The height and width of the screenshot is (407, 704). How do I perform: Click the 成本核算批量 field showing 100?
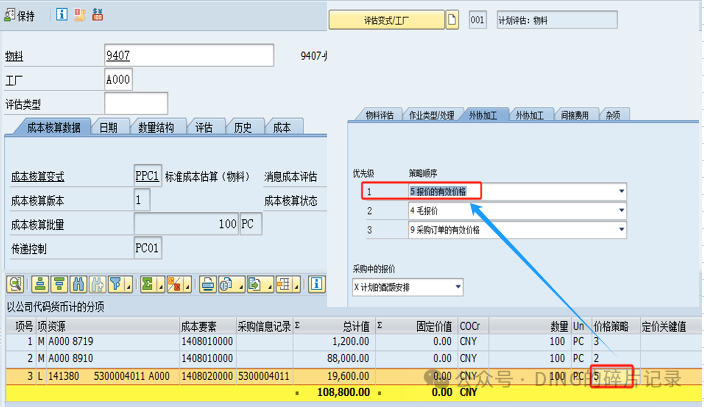click(186, 224)
